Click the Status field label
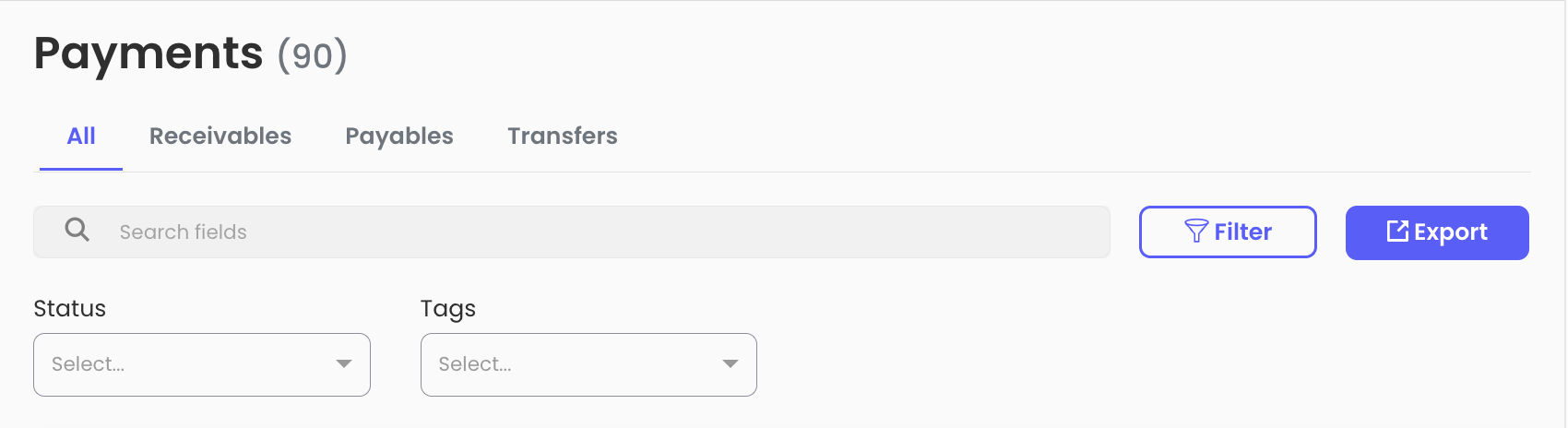 click(70, 308)
